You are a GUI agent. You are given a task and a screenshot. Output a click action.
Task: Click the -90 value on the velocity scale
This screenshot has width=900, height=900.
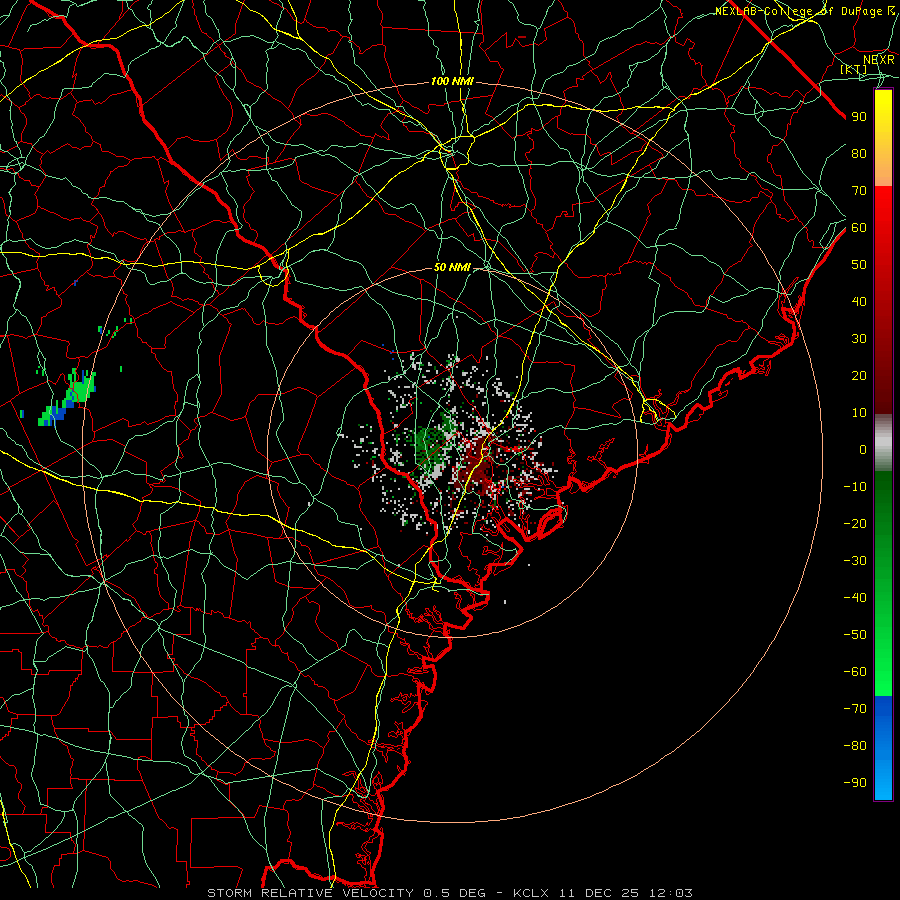pos(855,783)
